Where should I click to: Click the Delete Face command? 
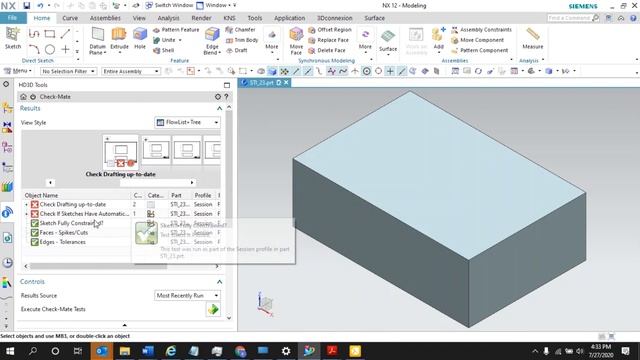pyautogui.click(x=327, y=50)
